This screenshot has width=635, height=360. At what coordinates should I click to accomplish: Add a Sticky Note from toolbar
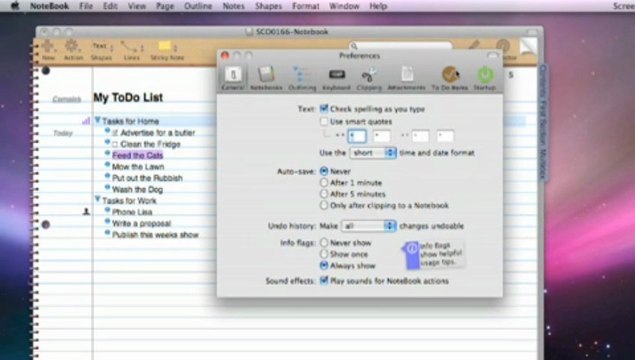coord(167,50)
